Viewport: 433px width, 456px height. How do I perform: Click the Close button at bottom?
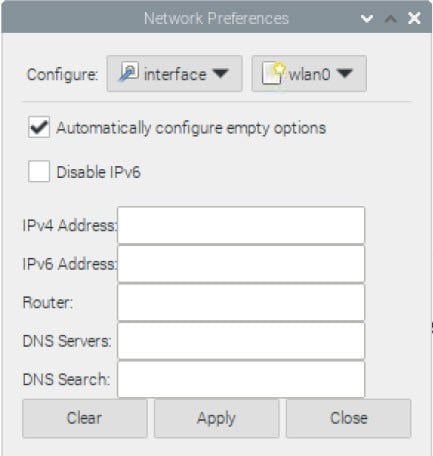pos(348,418)
